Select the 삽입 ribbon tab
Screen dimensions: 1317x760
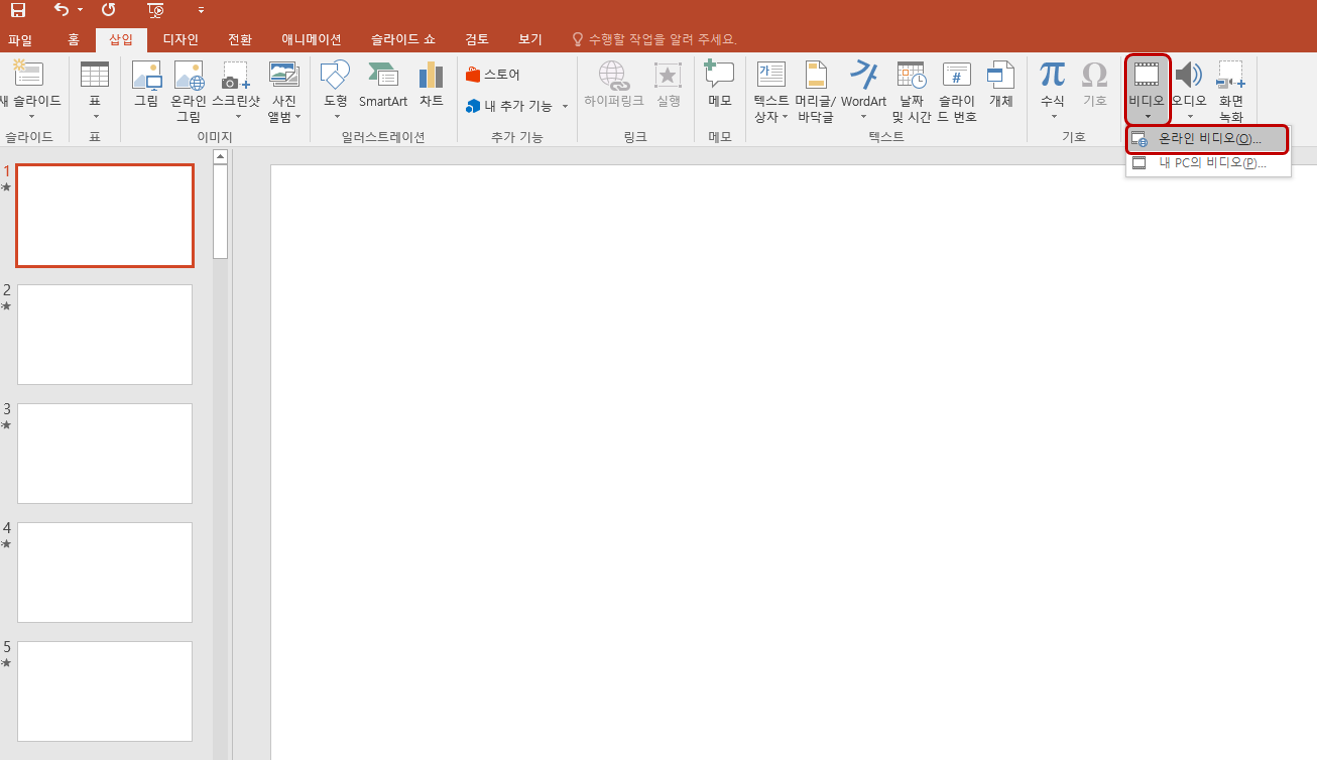[121, 40]
